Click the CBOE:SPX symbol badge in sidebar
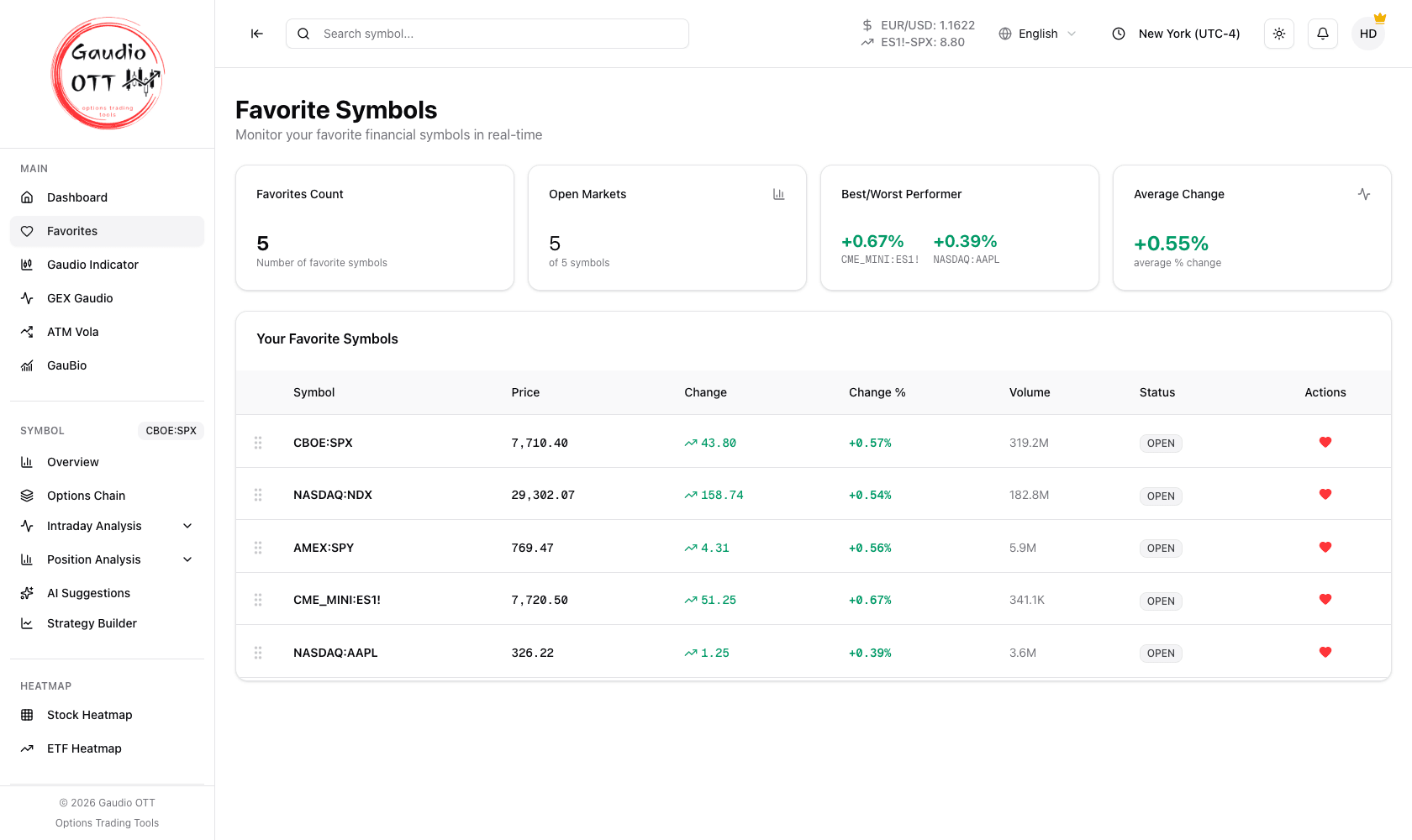1412x840 pixels. (x=171, y=431)
